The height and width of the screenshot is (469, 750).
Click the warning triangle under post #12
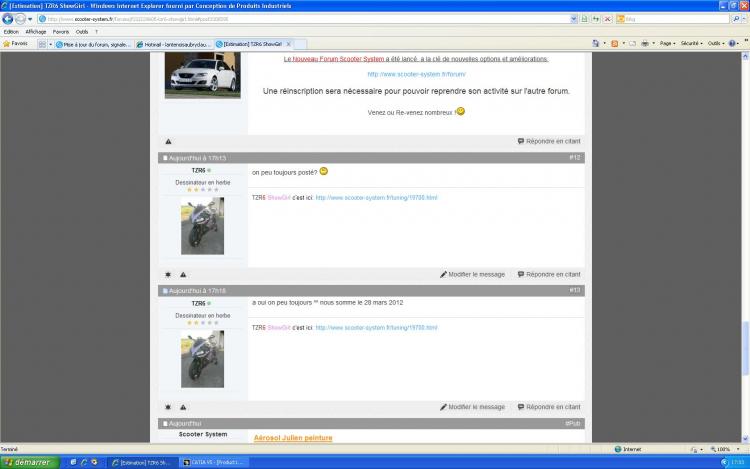point(183,274)
